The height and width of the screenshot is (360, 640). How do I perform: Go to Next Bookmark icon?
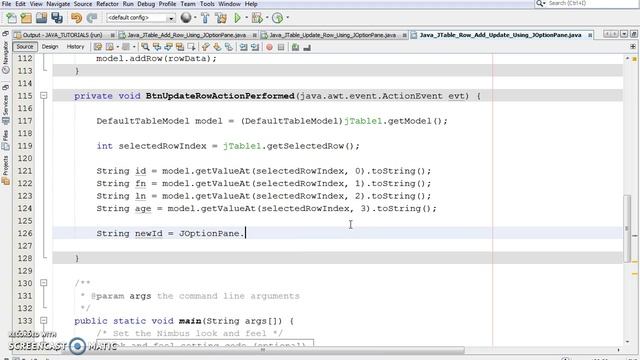tap(217, 47)
